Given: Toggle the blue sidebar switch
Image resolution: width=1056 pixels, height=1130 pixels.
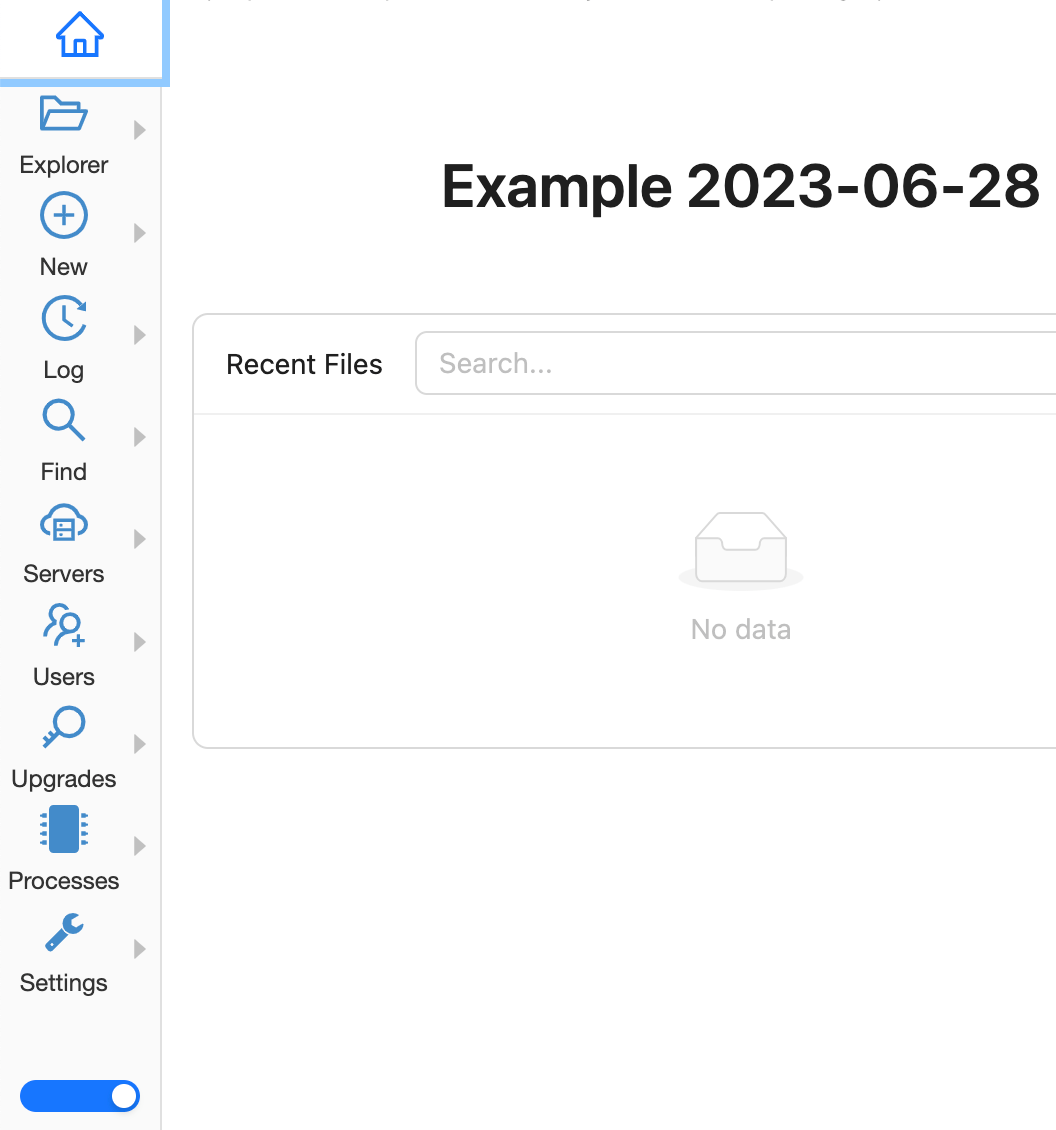Looking at the screenshot, I should click(x=79, y=1096).
